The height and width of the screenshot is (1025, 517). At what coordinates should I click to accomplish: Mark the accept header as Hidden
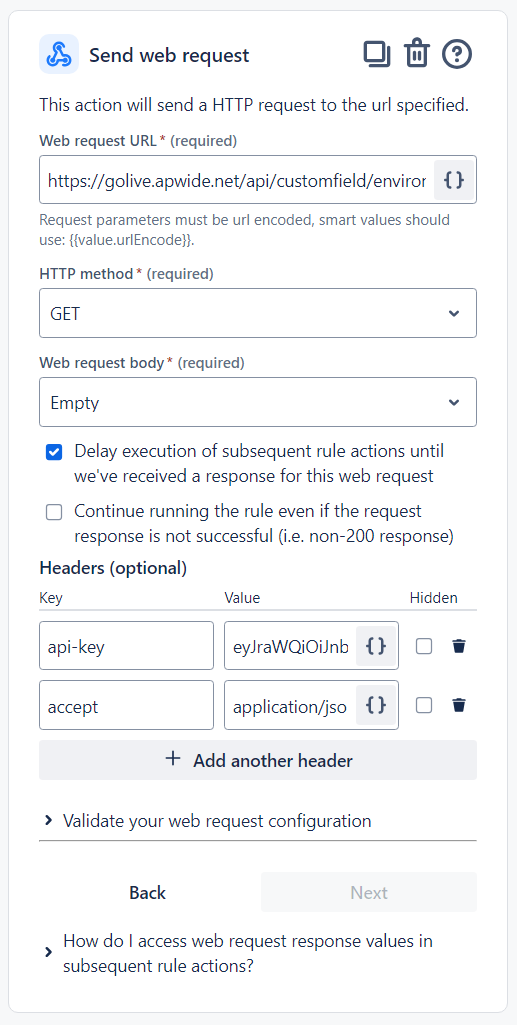pyautogui.click(x=424, y=705)
